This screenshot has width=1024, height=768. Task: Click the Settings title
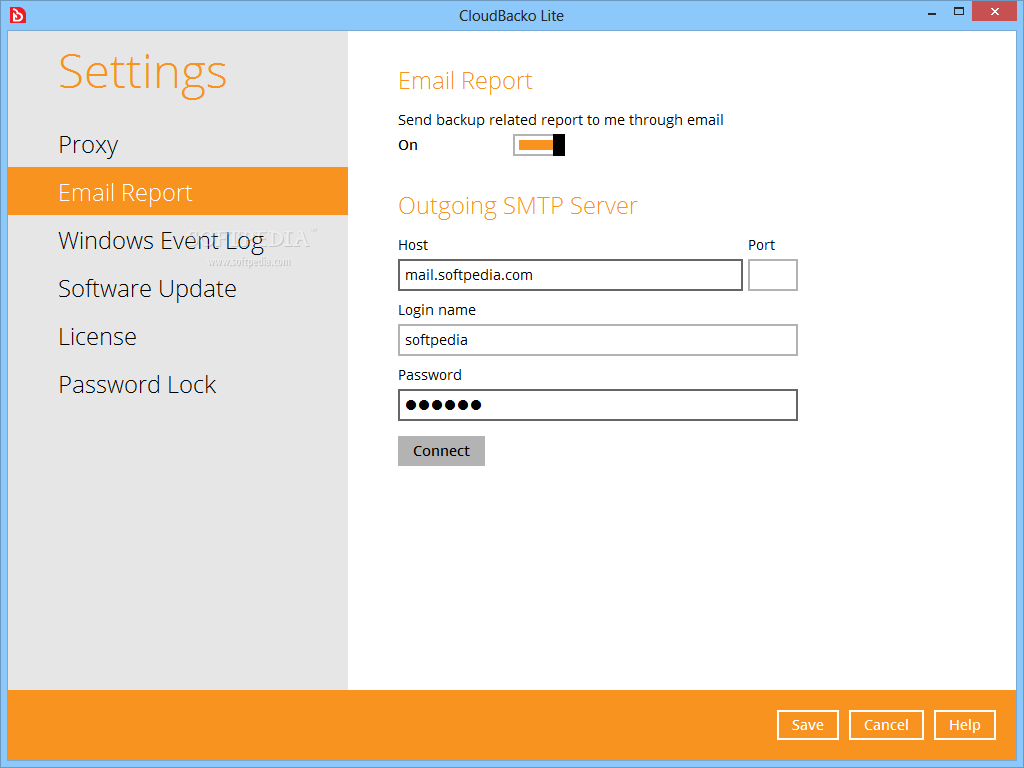142,73
